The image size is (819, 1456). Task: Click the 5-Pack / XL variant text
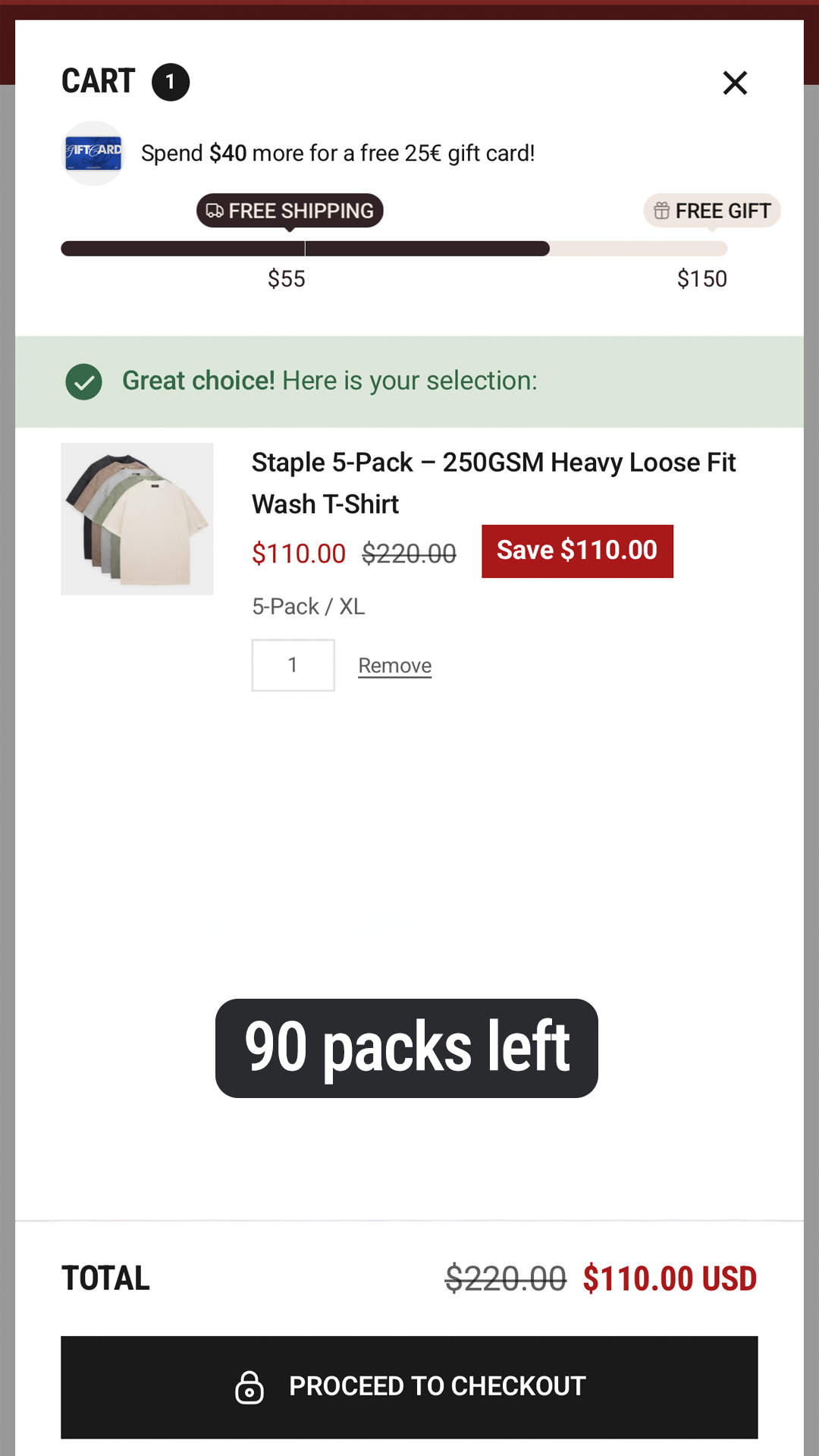coord(309,607)
